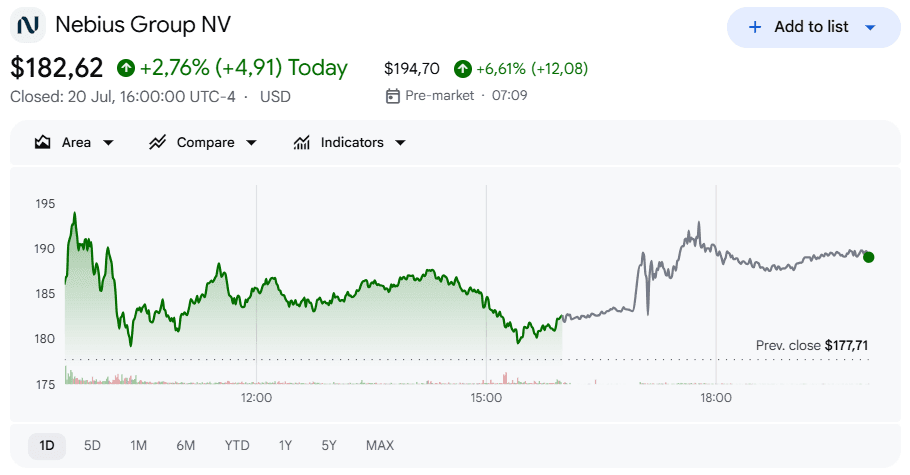Show the YTD time range
Viewport: 910px width, 475px height.
(x=237, y=445)
